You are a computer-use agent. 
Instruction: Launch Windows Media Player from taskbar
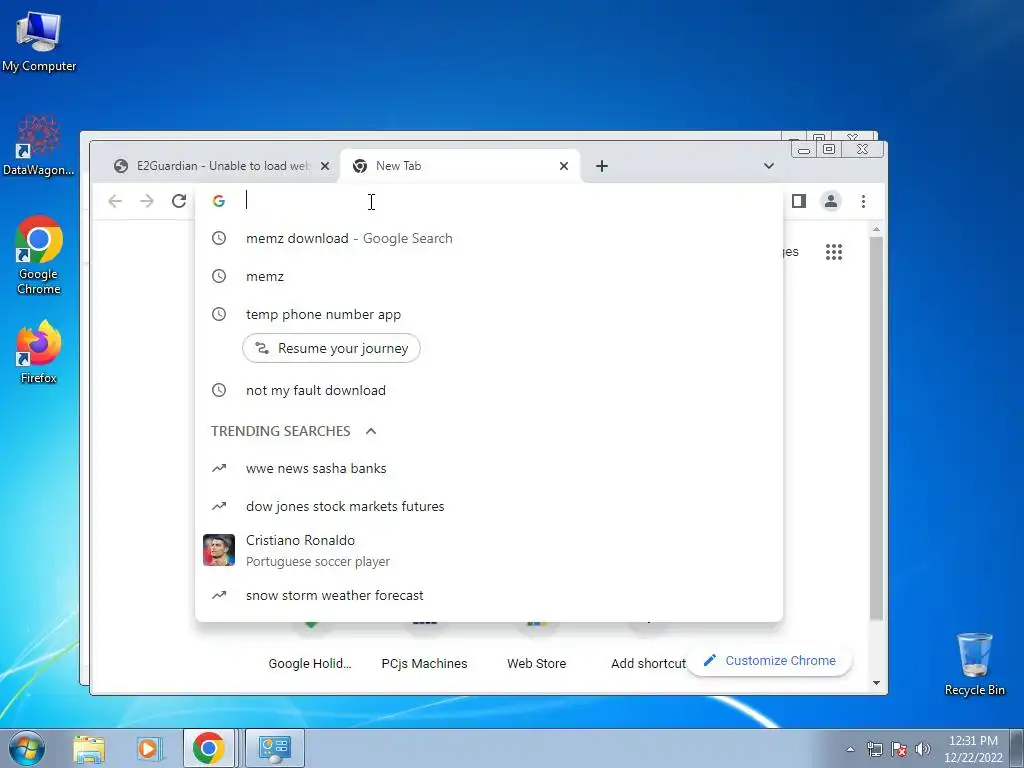pos(149,748)
